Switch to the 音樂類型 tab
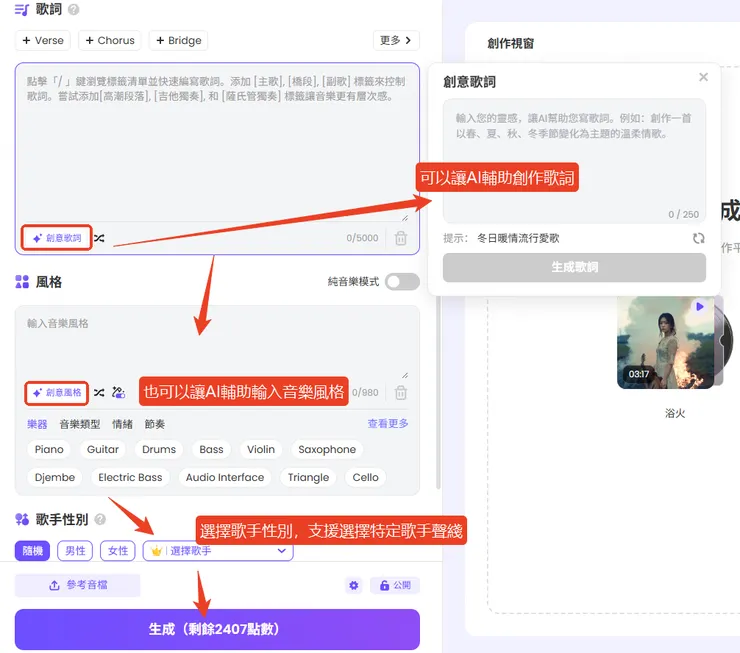 (x=80, y=424)
